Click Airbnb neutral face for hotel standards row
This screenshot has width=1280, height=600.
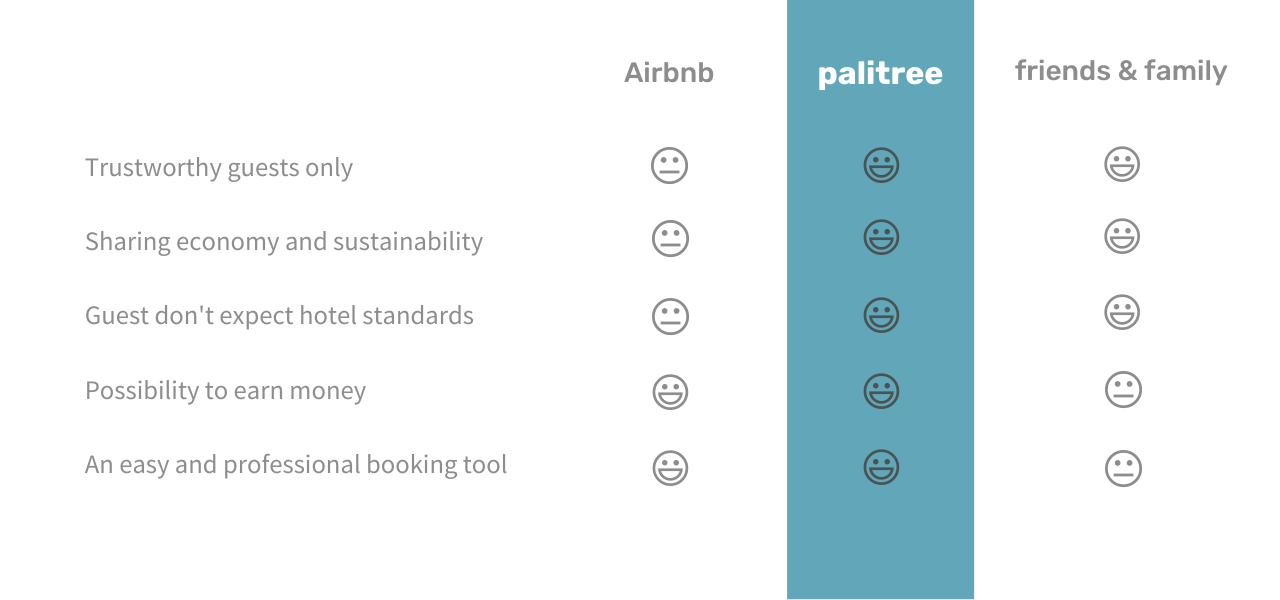tap(670, 316)
